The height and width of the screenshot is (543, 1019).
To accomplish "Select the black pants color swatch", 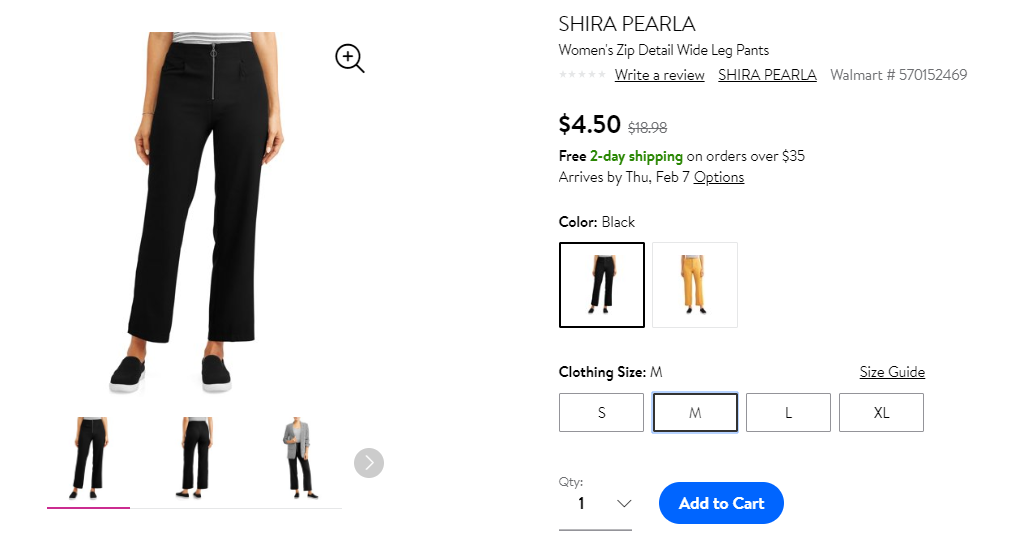I will 602,284.
